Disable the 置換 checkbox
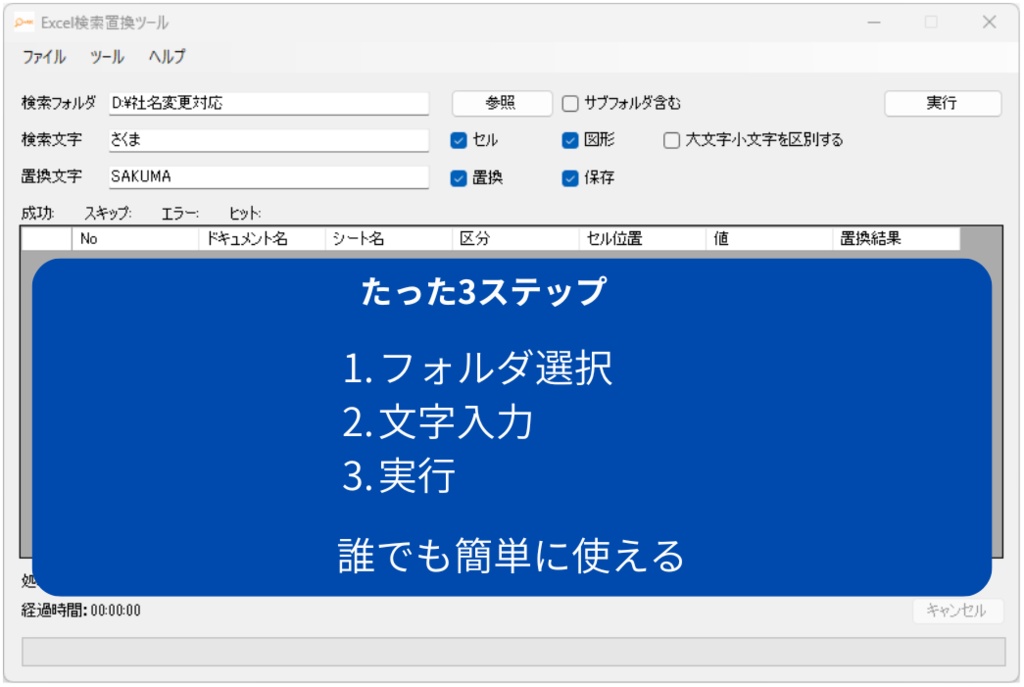 coord(460,177)
